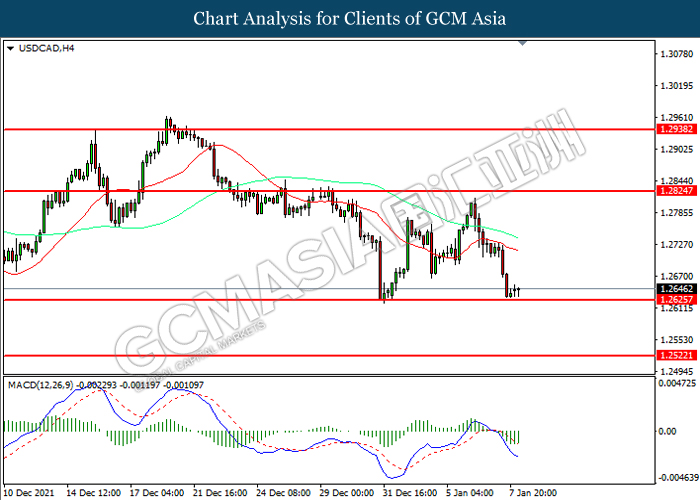
Task: Click the MACD -0.004639 scale value
Action: pos(679,478)
